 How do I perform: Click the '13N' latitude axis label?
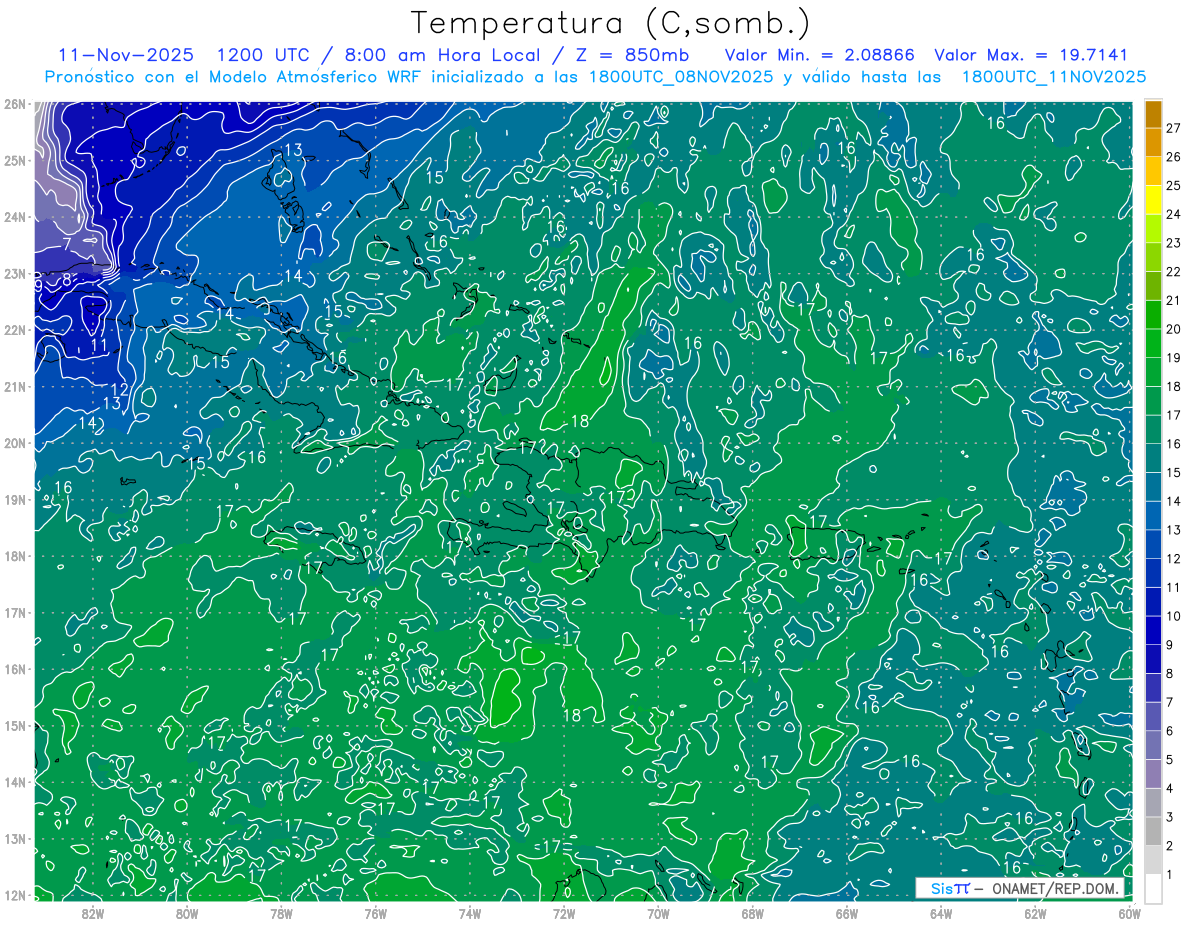tap(15, 838)
